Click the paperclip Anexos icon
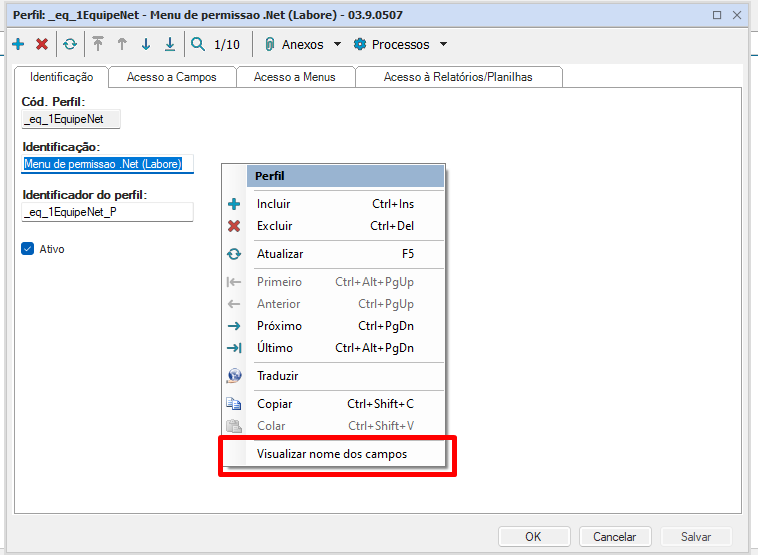Screen dimensions: 758x555 click(x=270, y=44)
